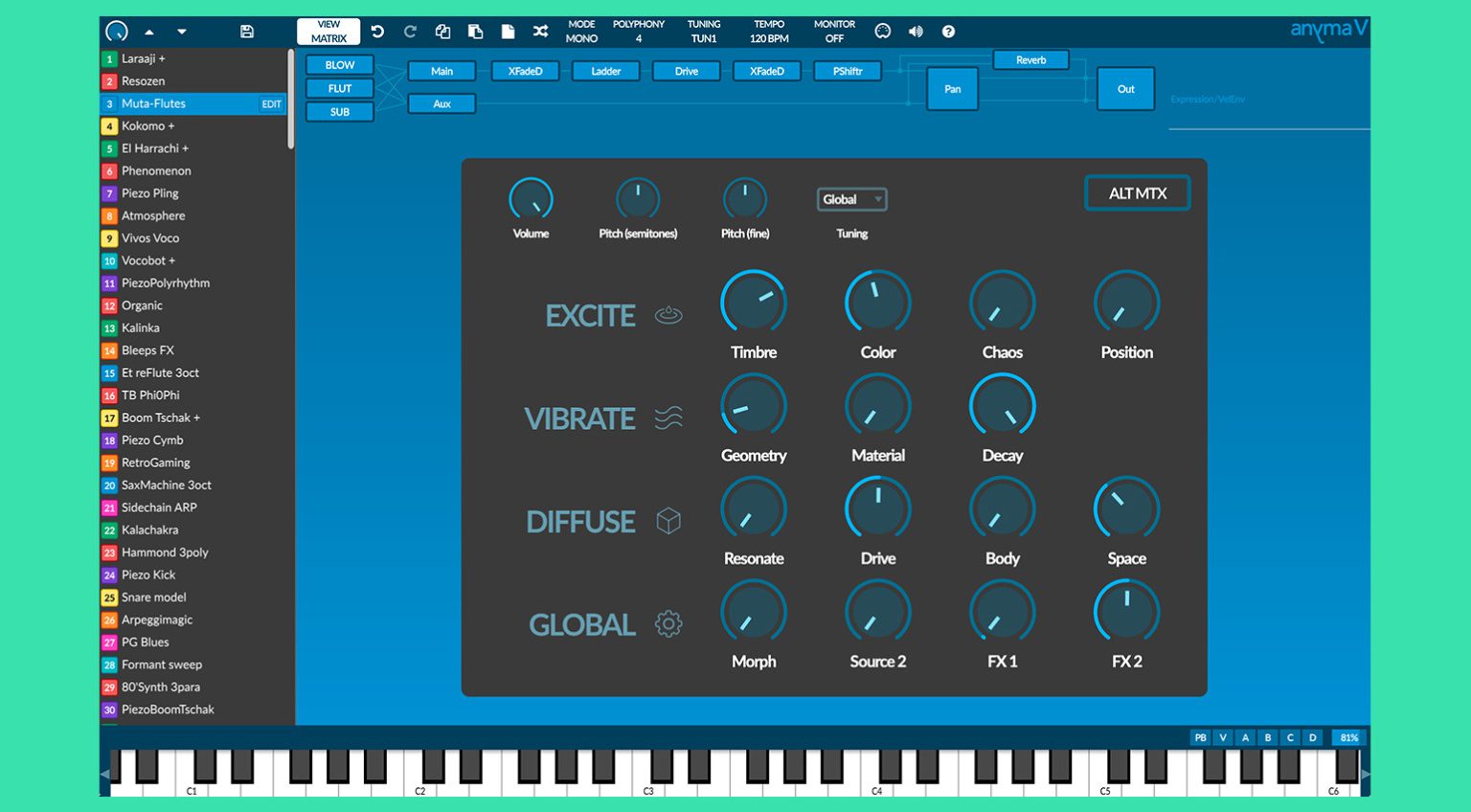Open help with the question mark icon
Image resolution: width=1471 pixels, height=812 pixels.
pos(948,32)
